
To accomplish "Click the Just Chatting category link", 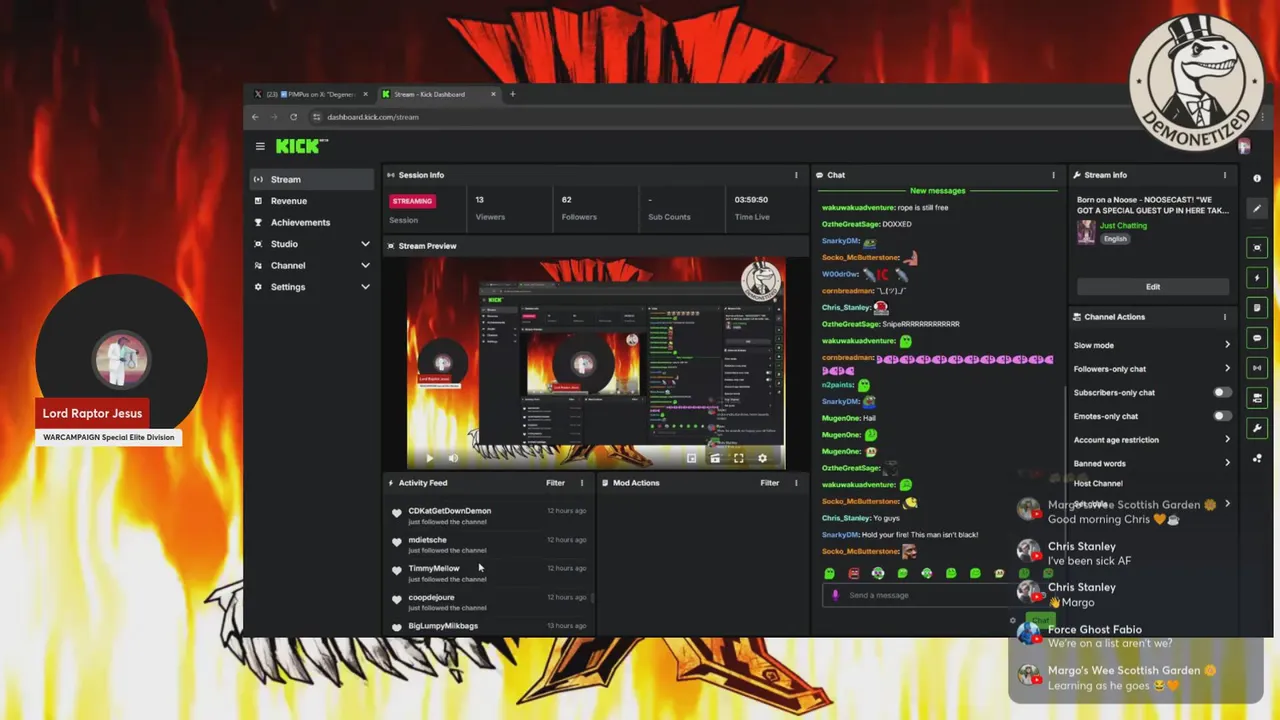I will [x=1123, y=226].
